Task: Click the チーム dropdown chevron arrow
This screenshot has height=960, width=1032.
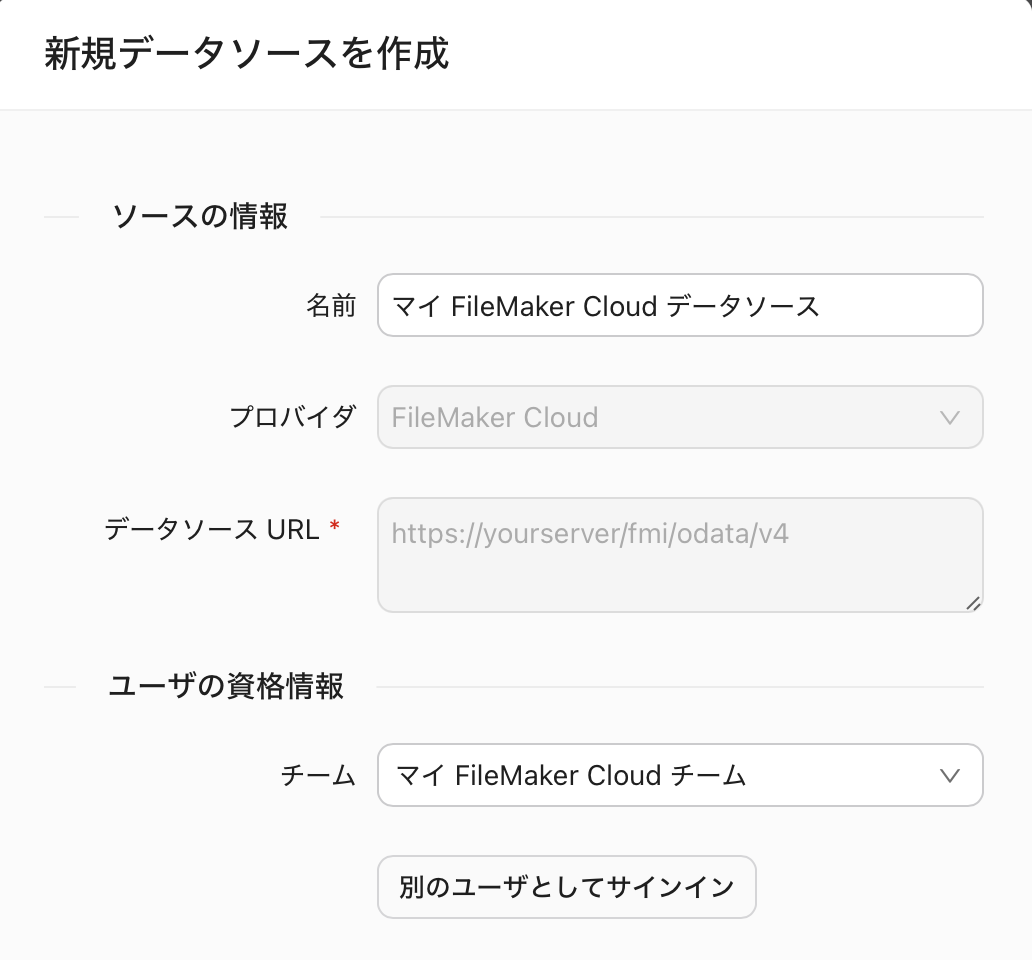Action: tap(950, 775)
